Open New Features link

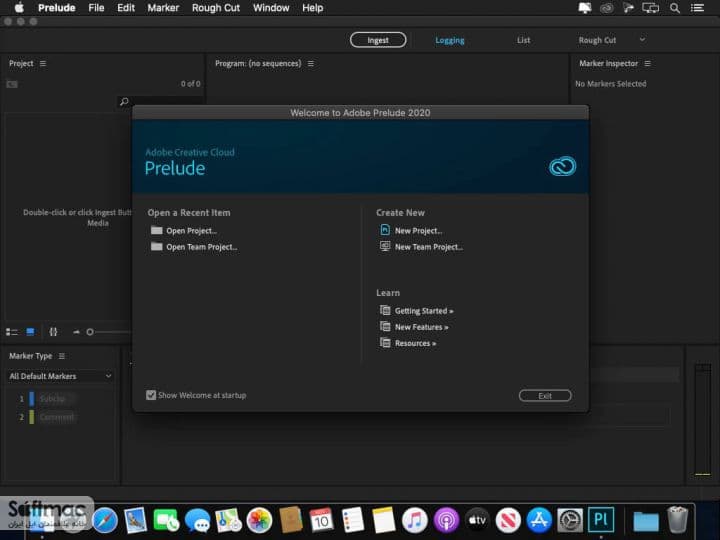422,327
